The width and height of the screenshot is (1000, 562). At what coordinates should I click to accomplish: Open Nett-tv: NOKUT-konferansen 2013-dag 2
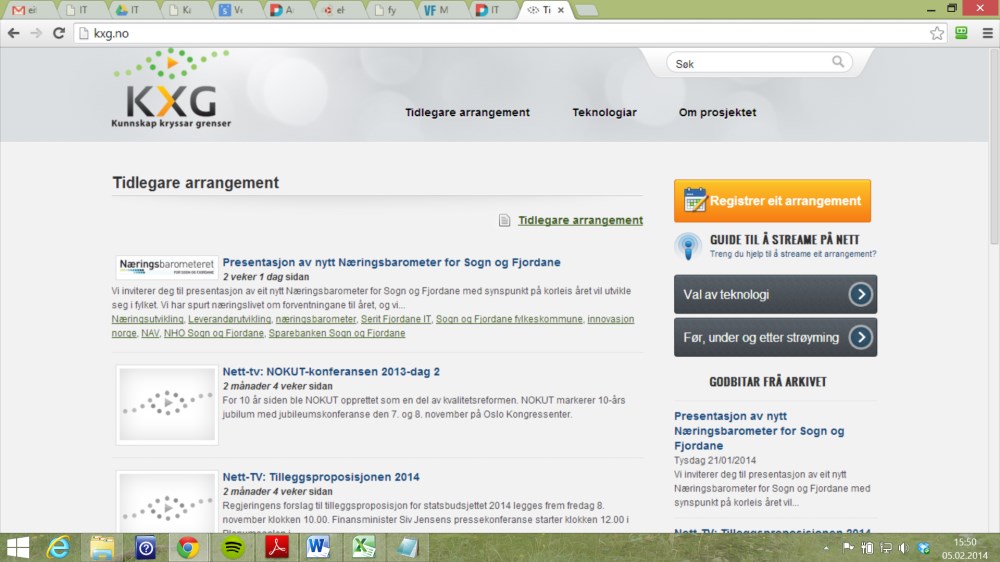click(x=330, y=371)
